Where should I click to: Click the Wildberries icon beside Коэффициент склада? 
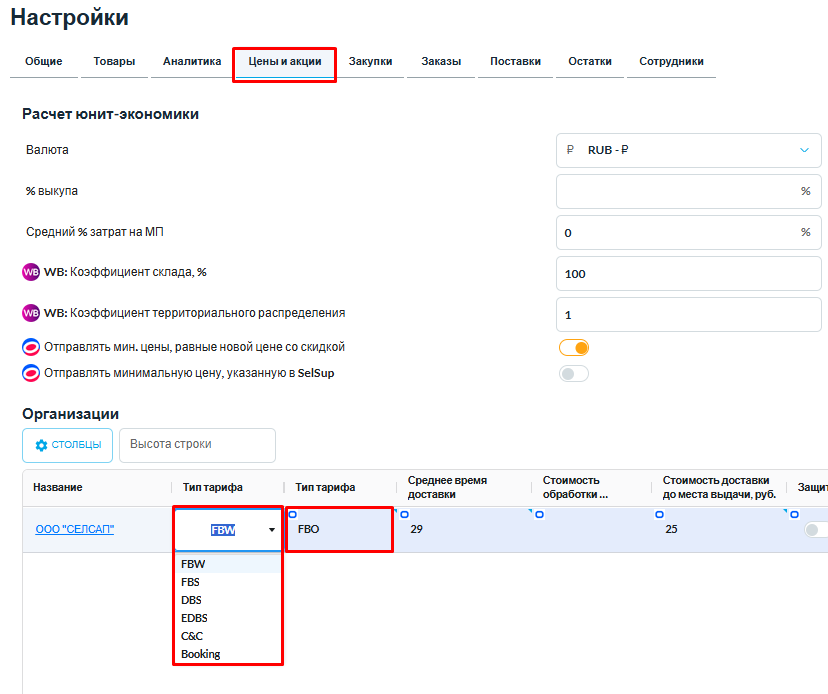[31, 272]
